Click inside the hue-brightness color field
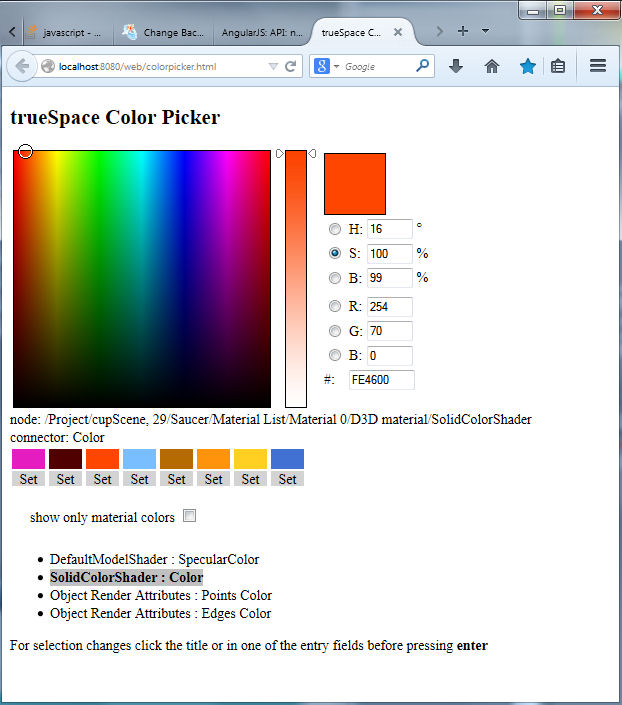 [x=142, y=279]
